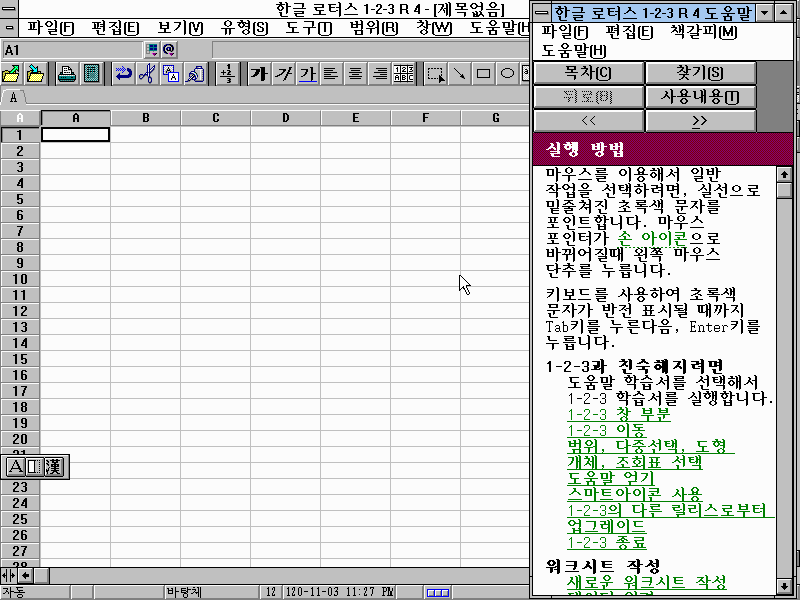
Task: Open Help window control menu box
Action: click(x=541, y=12)
